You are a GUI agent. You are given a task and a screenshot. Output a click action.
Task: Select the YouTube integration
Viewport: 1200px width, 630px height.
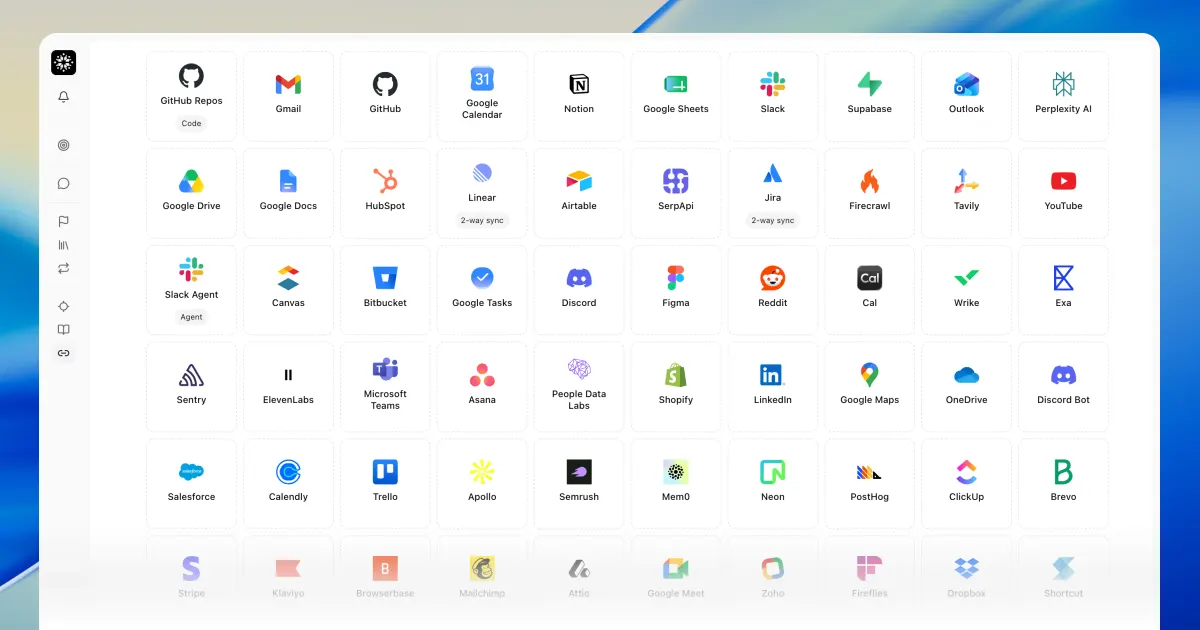tap(1063, 193)
